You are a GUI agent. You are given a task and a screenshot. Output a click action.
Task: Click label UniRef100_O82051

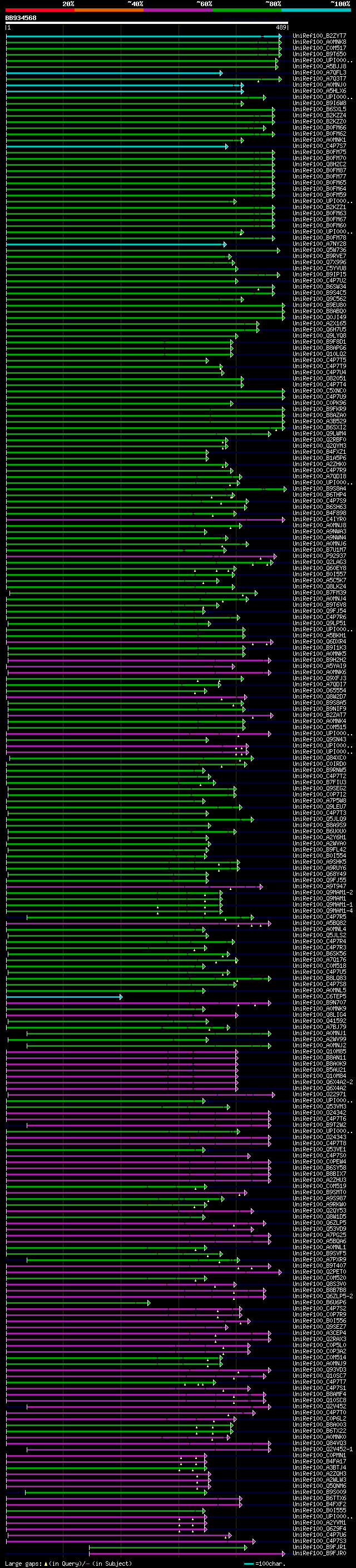[319, 379]
